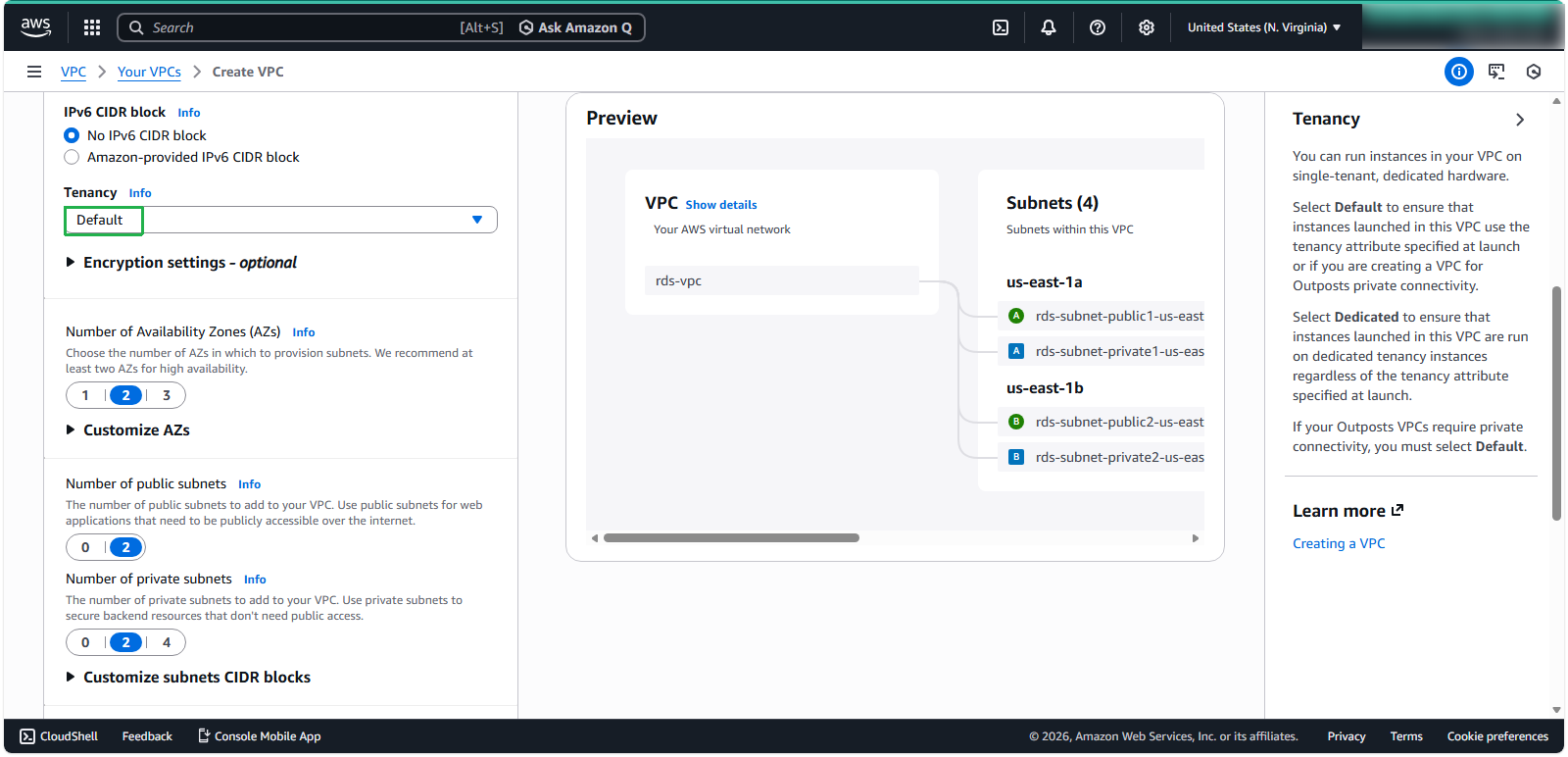Open Info for IPv6 CIDR block
Image resolution: width=1568 pixels, height=757 pixels.
189,113
